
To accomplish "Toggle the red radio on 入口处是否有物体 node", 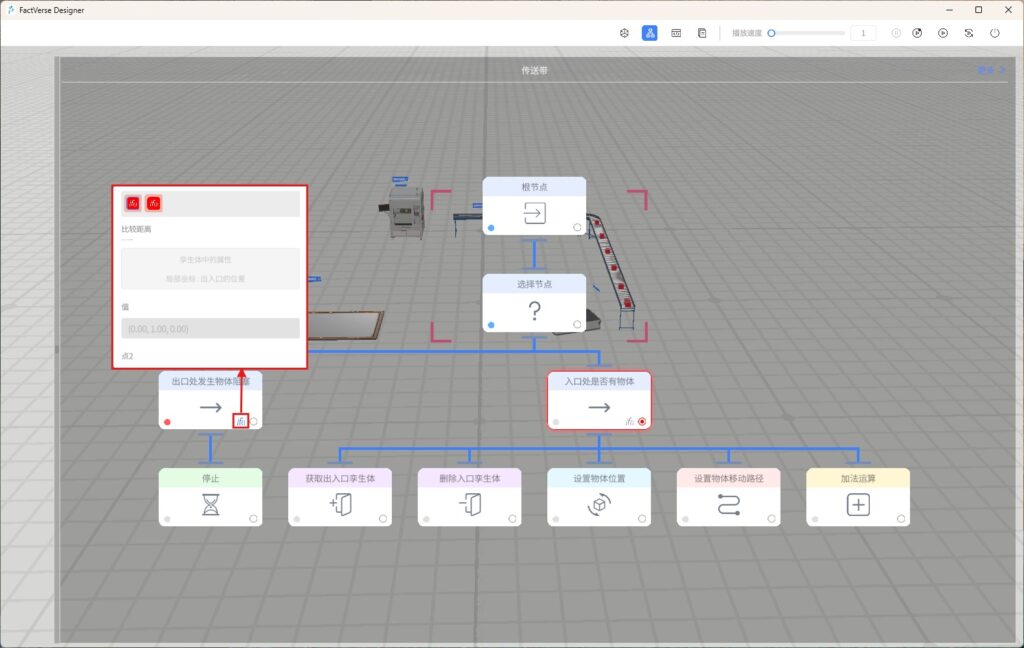I will click(x=642, y=422).
